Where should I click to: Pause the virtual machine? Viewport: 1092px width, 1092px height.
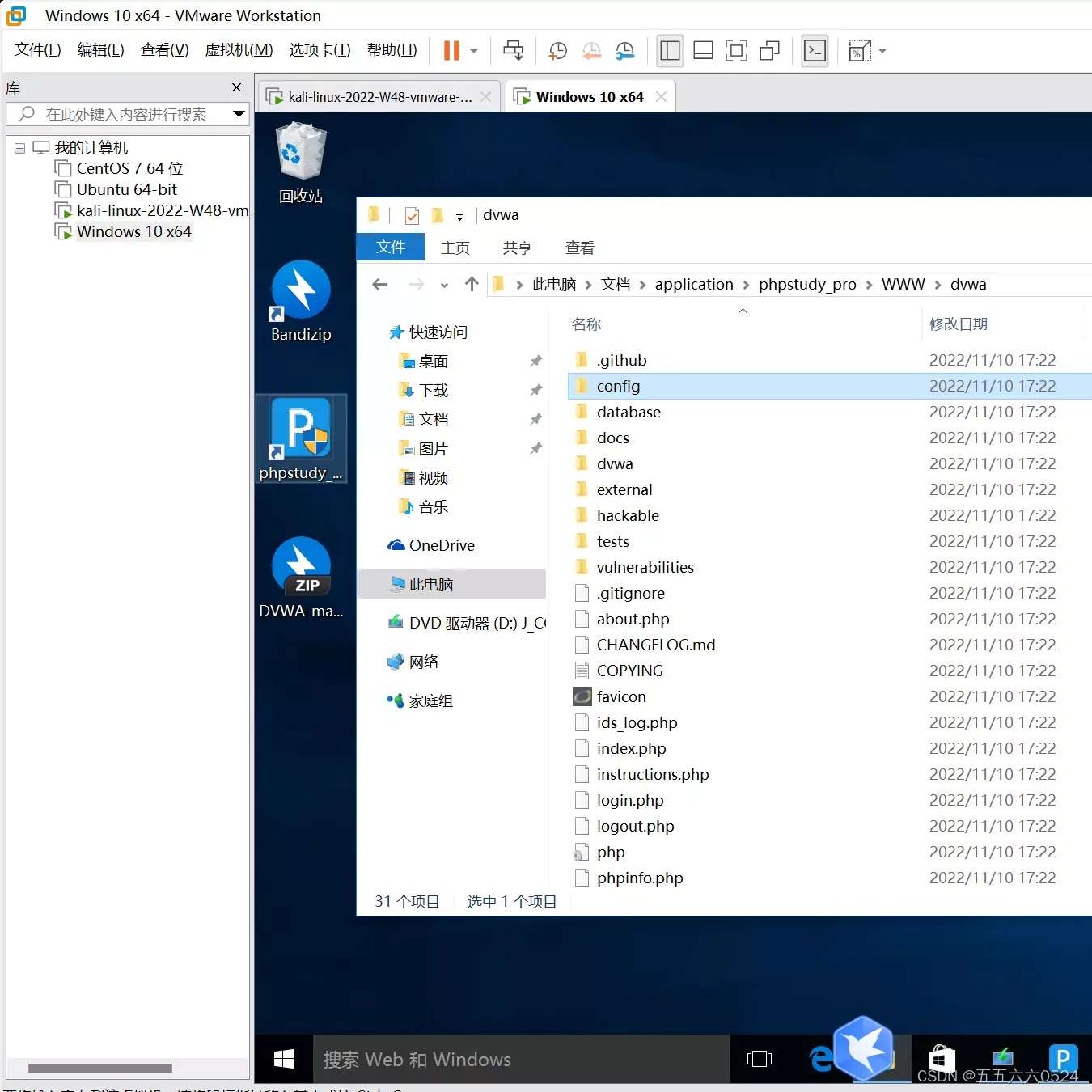click(451, 51)
